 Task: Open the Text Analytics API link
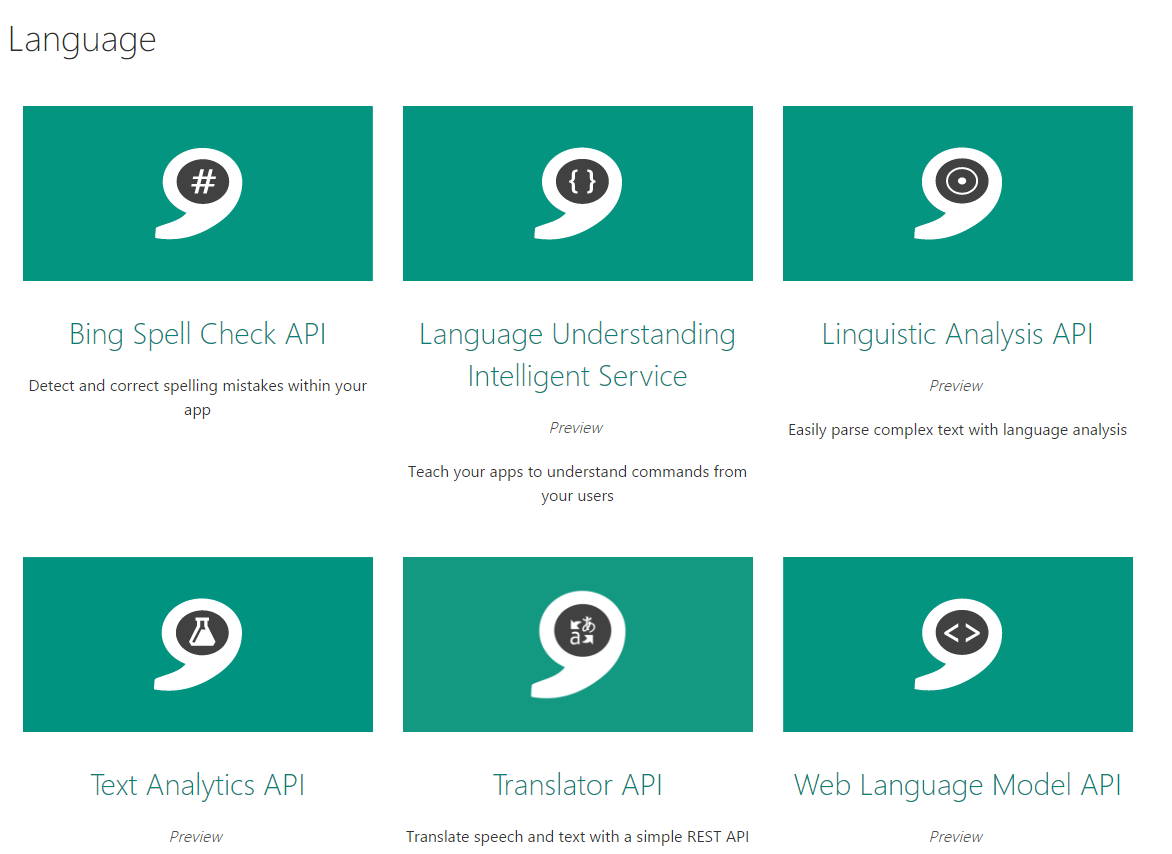pos(198,785)
